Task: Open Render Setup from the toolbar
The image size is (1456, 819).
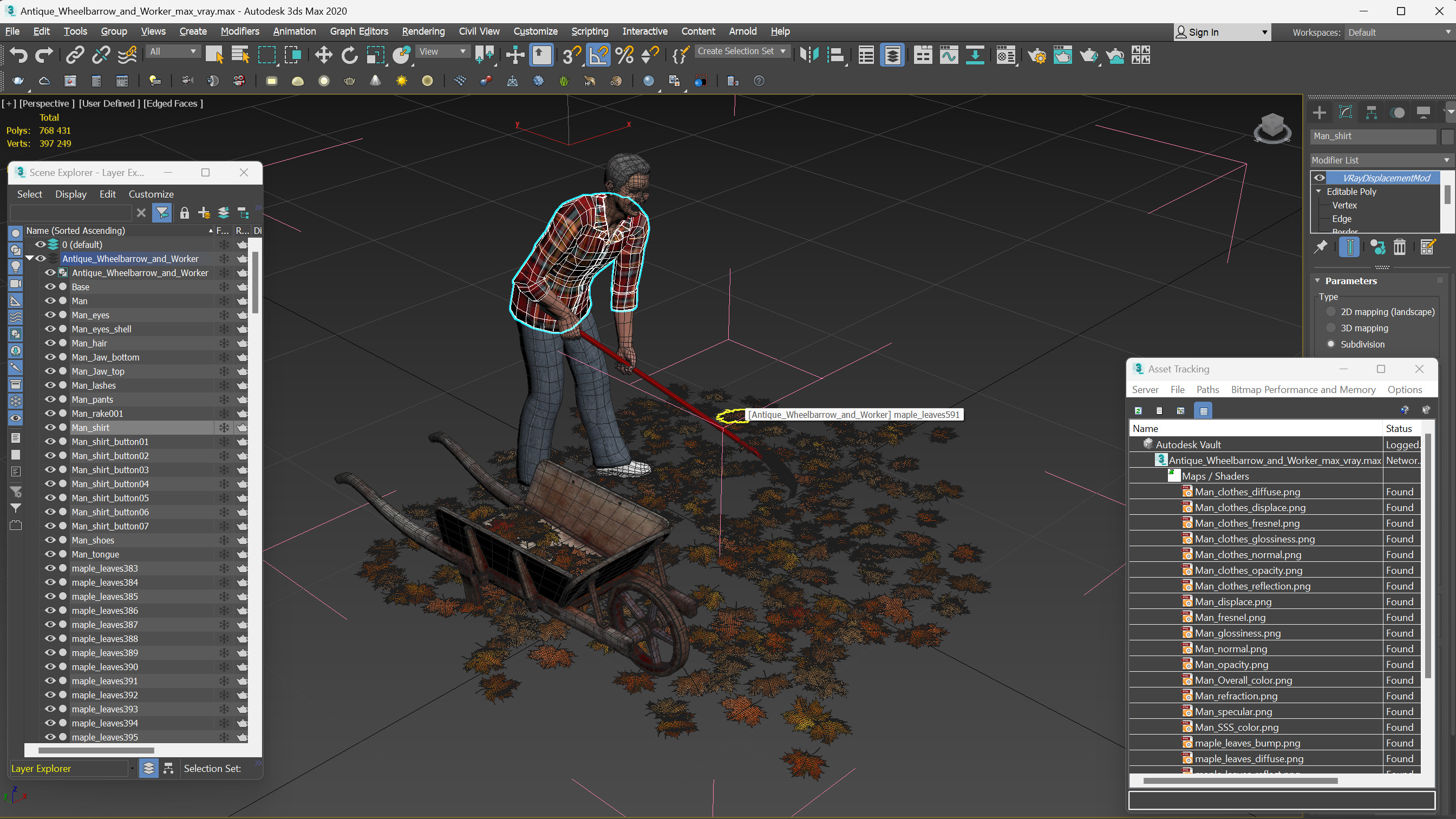Action: click(x=1036, y=55)
